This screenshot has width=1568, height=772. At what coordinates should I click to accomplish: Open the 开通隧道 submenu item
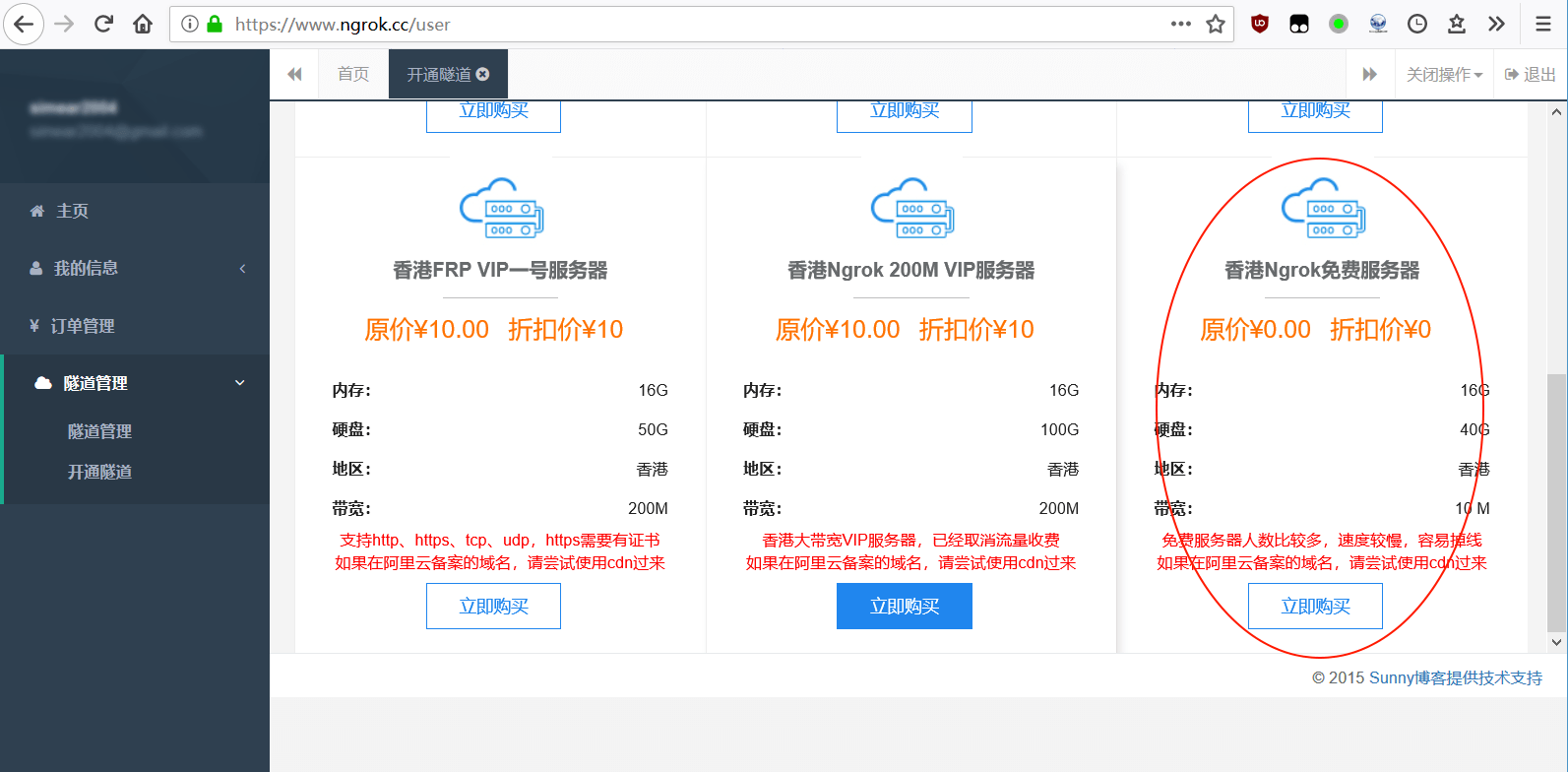pyautogui.click(x=100, y=472)
